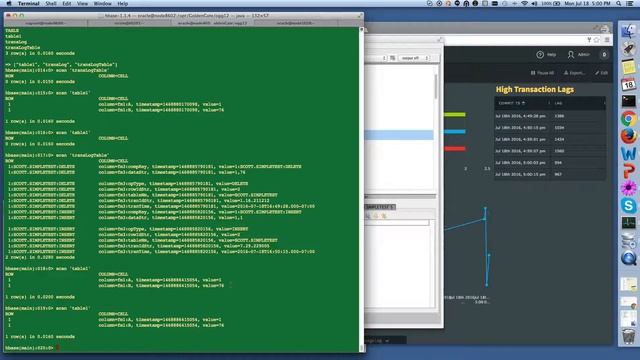
Task: Select lag row dated 4:49:28 pm
Action: point(550,116)
